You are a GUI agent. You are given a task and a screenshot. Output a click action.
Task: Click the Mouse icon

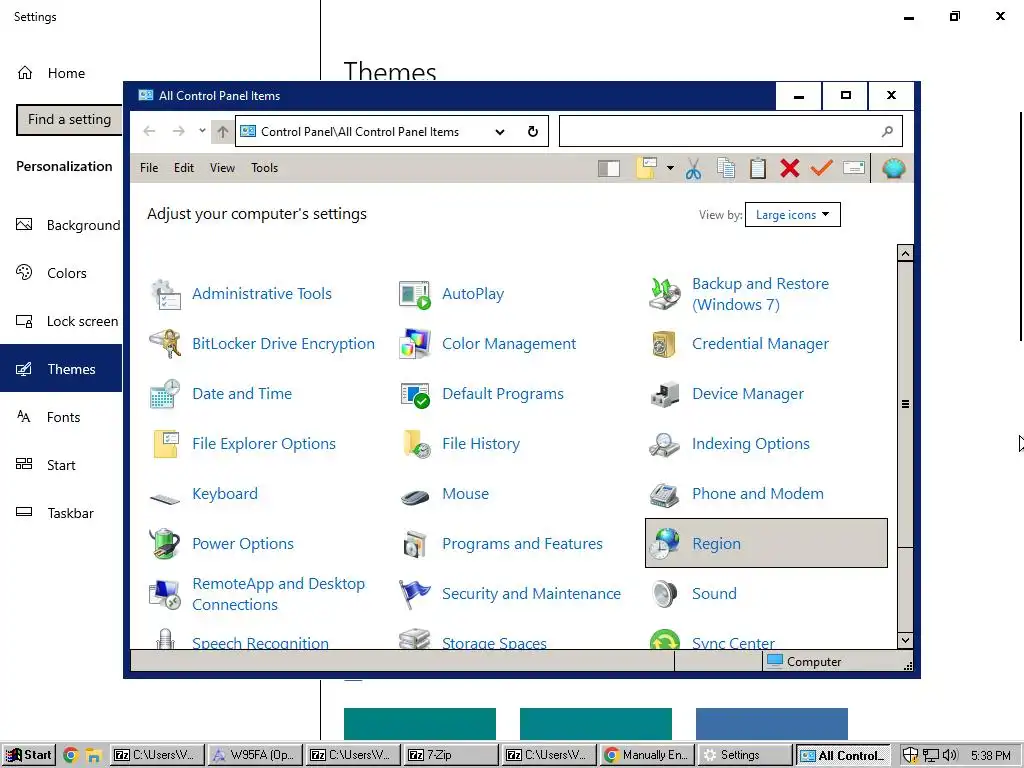click(415, 498)
